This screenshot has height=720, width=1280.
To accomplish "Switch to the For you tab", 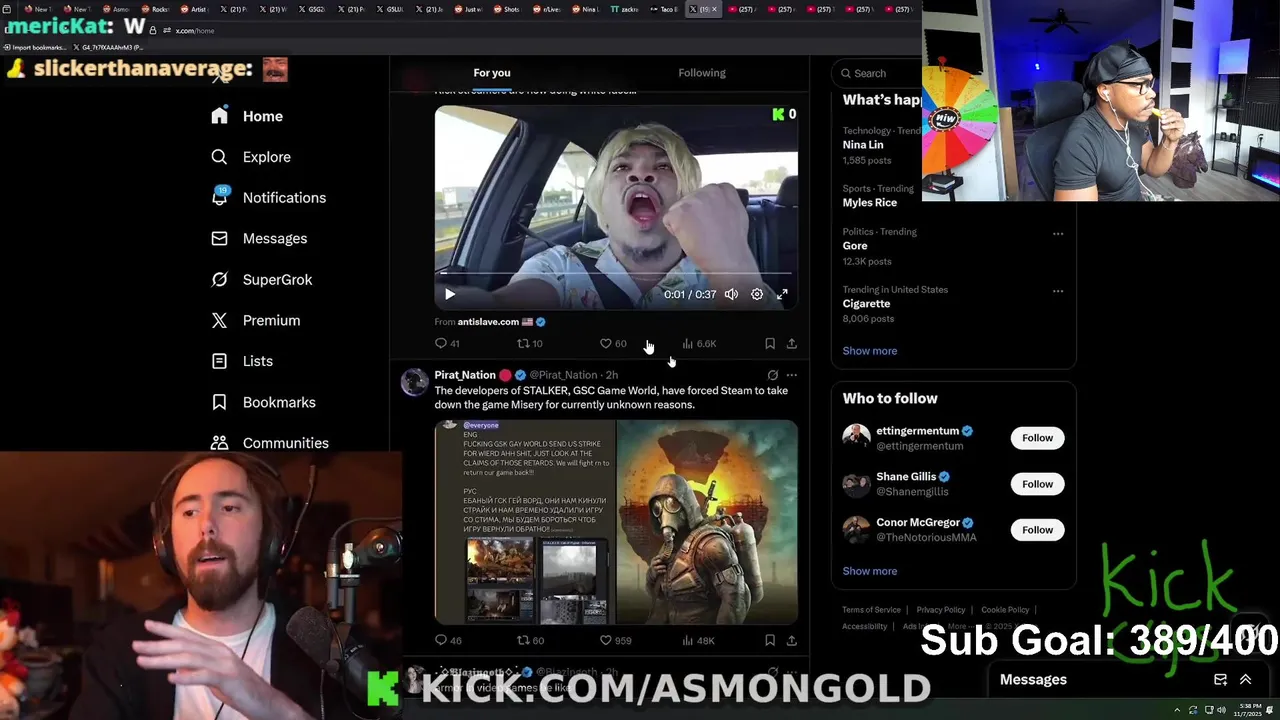I will coord(492,73).
